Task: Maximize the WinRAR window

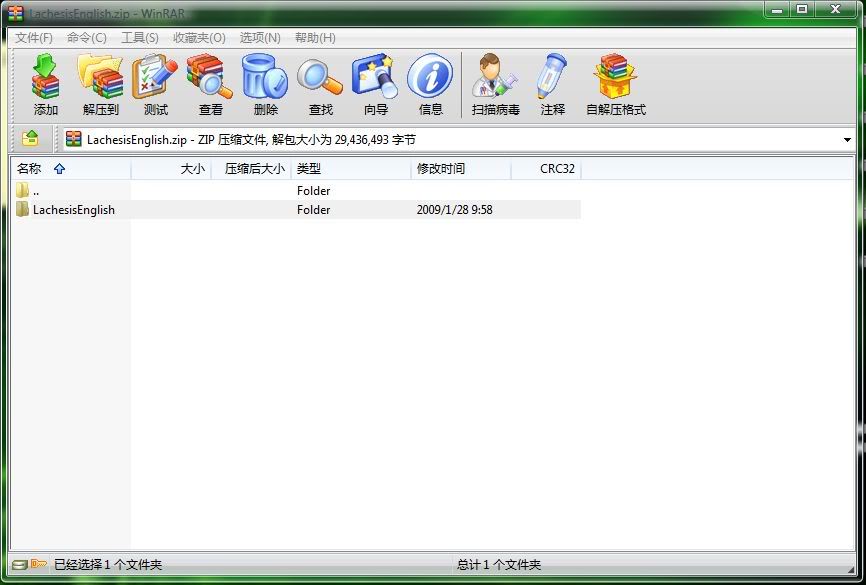Action: (802, 9)
